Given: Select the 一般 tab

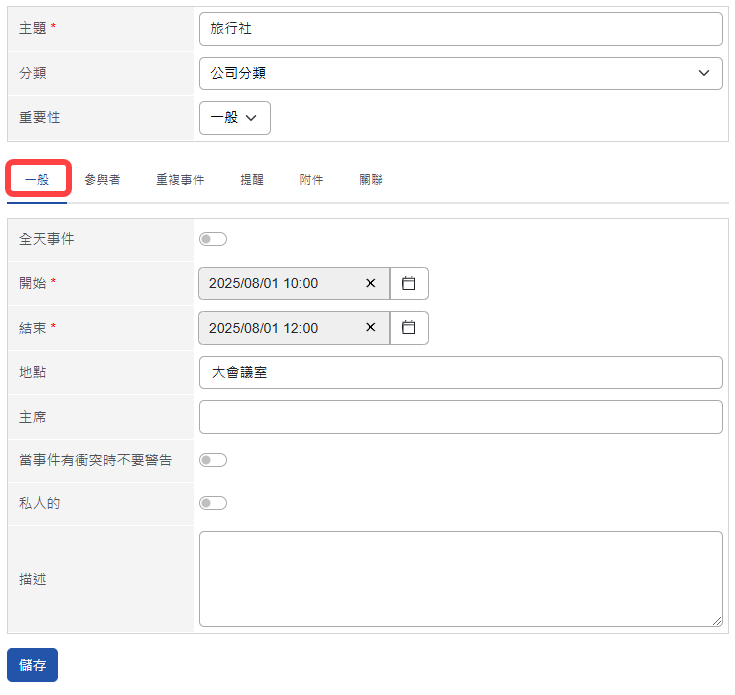Looking at the screenshot, I should 37,180.
